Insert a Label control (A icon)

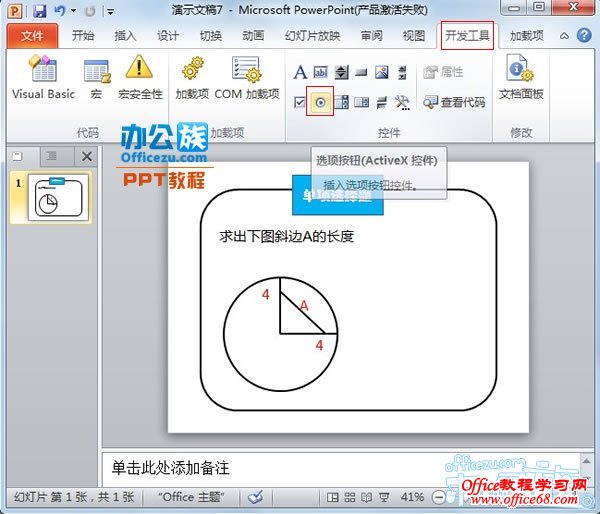click(x=300, y=73)
